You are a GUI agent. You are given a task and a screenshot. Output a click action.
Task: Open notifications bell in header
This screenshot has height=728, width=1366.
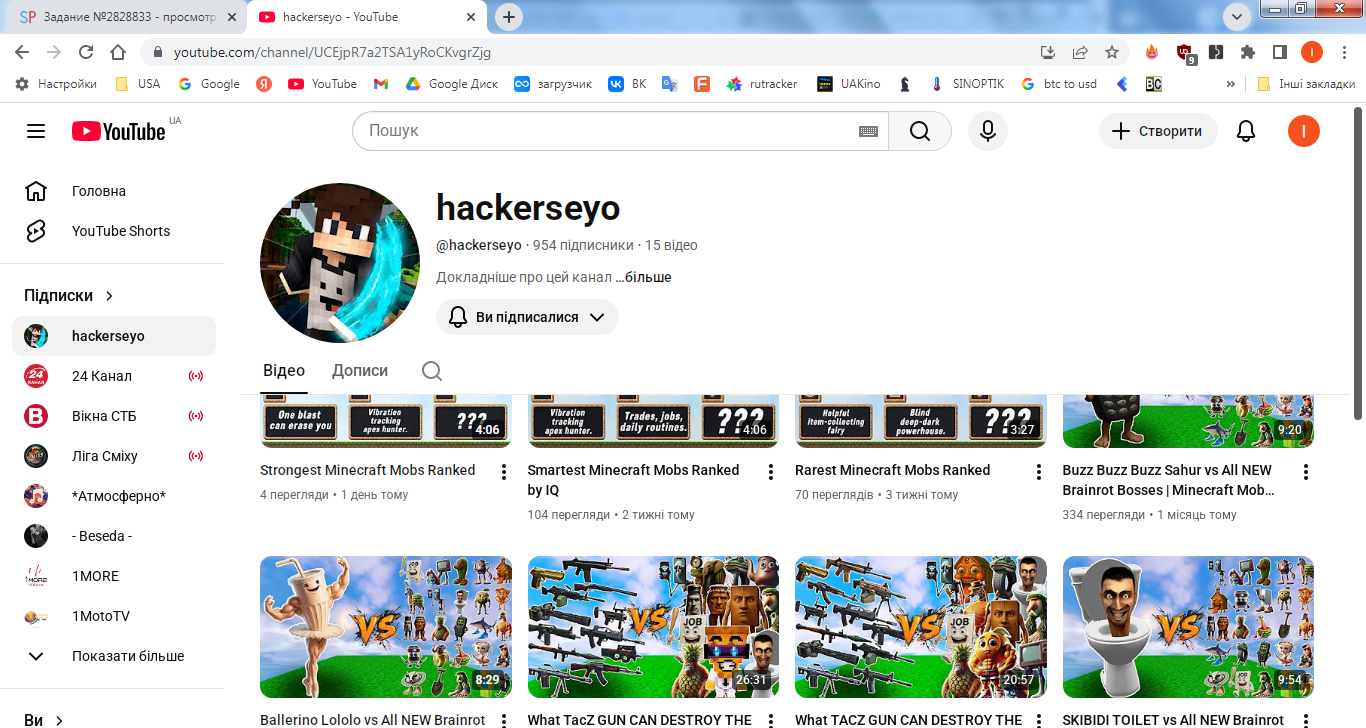click(1246, 131)
